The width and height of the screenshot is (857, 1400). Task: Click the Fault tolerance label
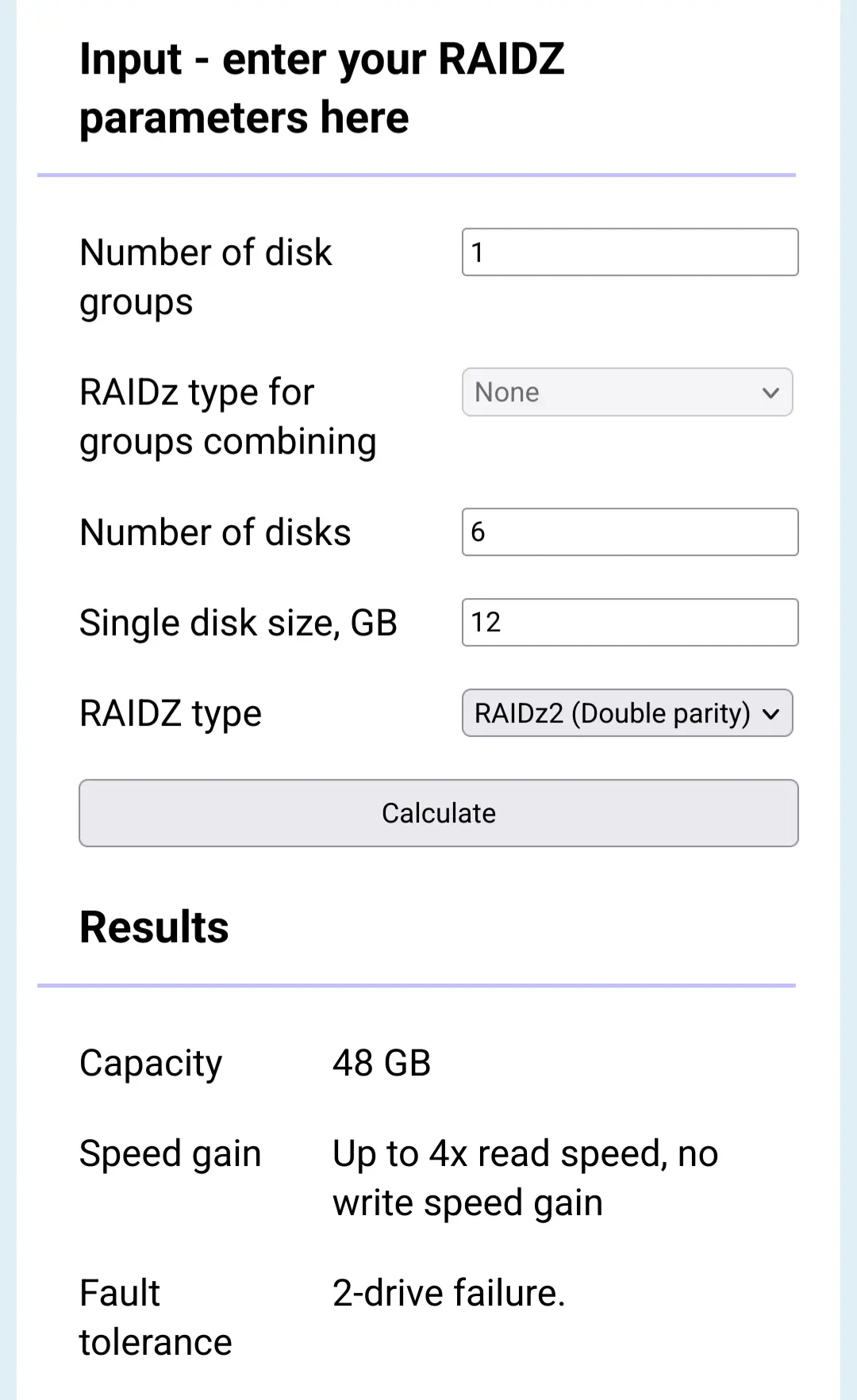156,1318
